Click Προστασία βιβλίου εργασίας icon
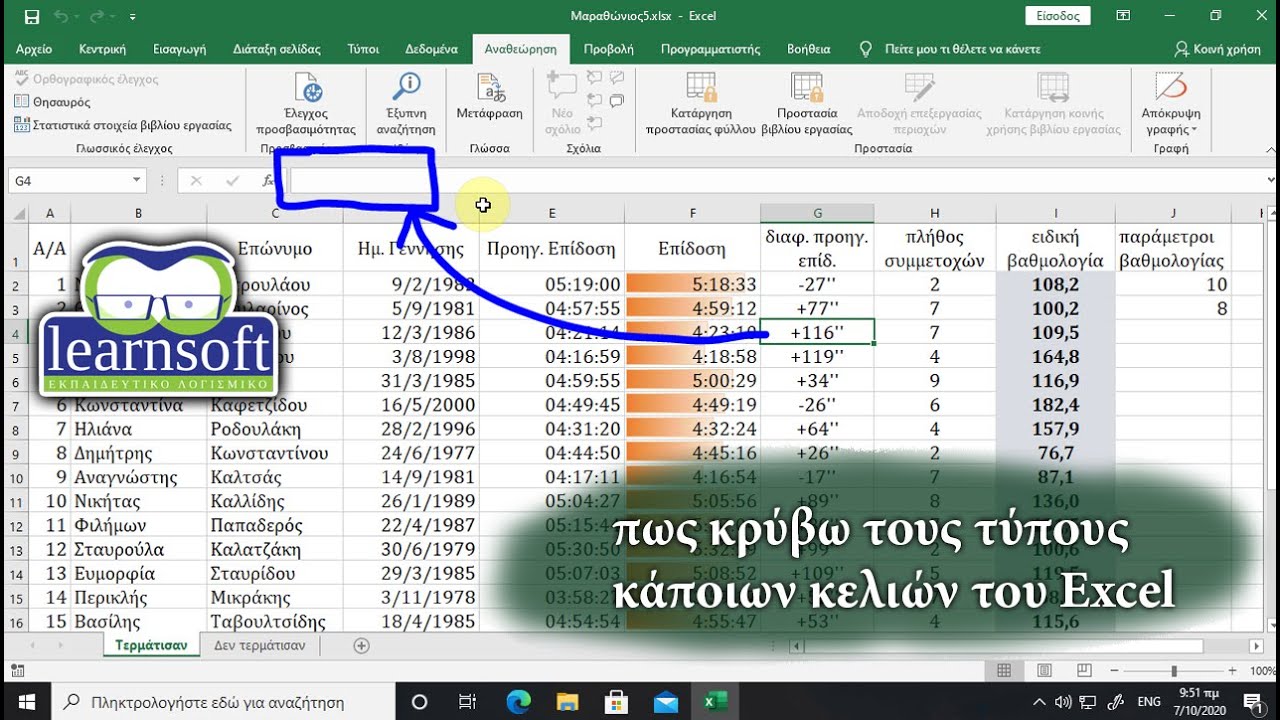 (x=806, y=87)
